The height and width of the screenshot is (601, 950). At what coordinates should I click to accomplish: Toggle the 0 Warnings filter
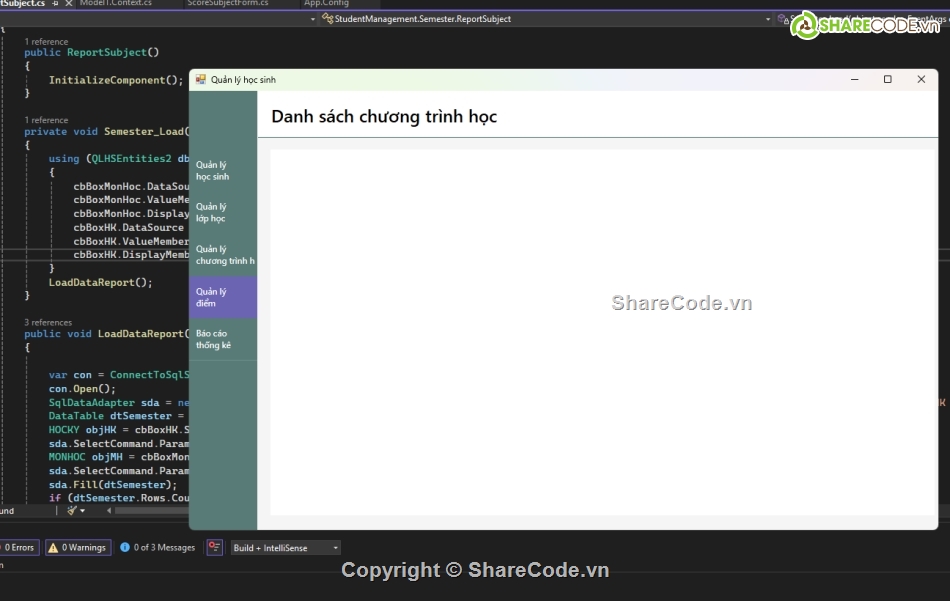[78, 547]
